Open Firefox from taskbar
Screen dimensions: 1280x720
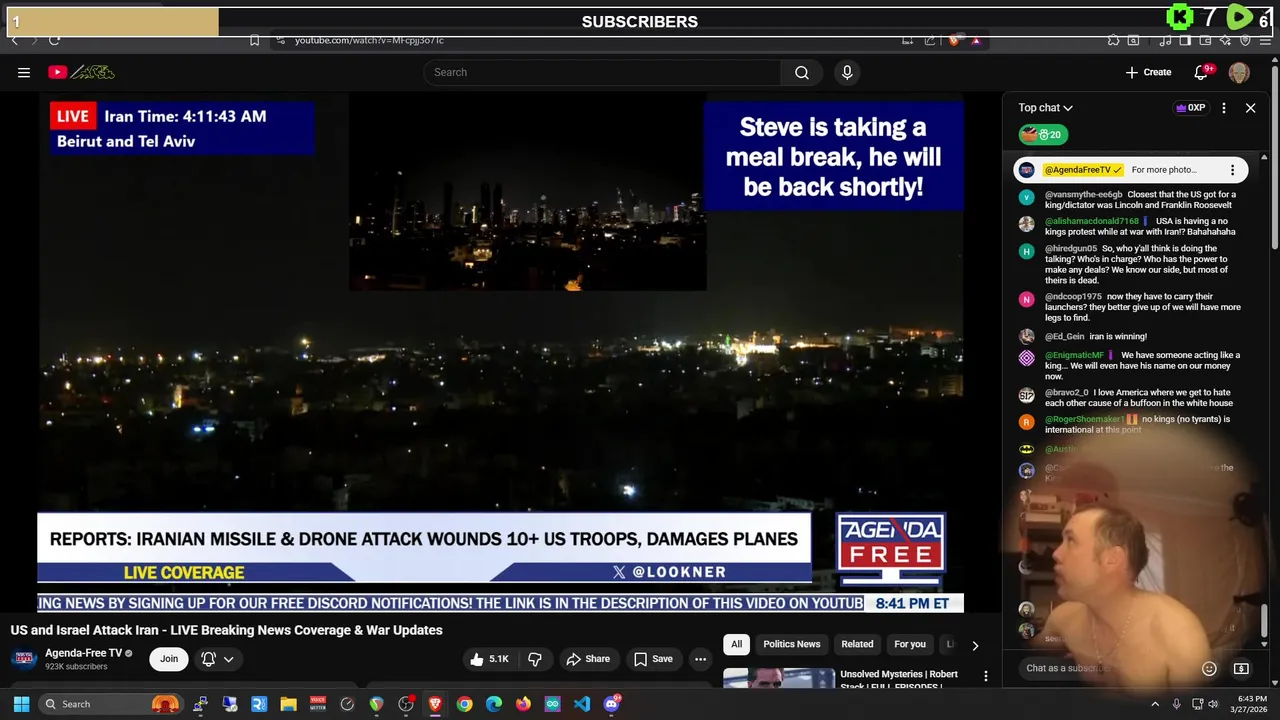coord(523,704)
